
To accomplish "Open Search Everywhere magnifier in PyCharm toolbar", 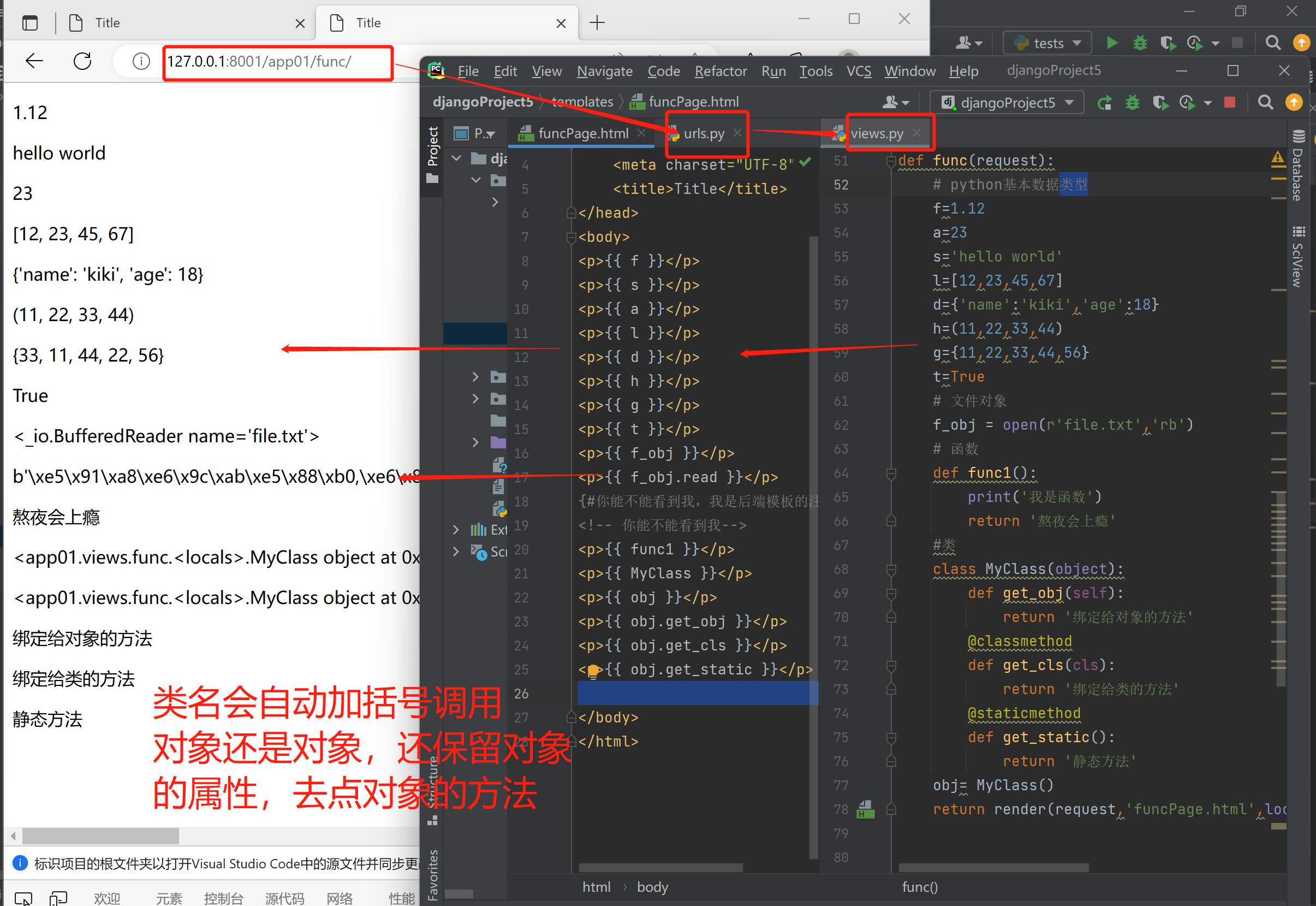I will pos(1265,103).
